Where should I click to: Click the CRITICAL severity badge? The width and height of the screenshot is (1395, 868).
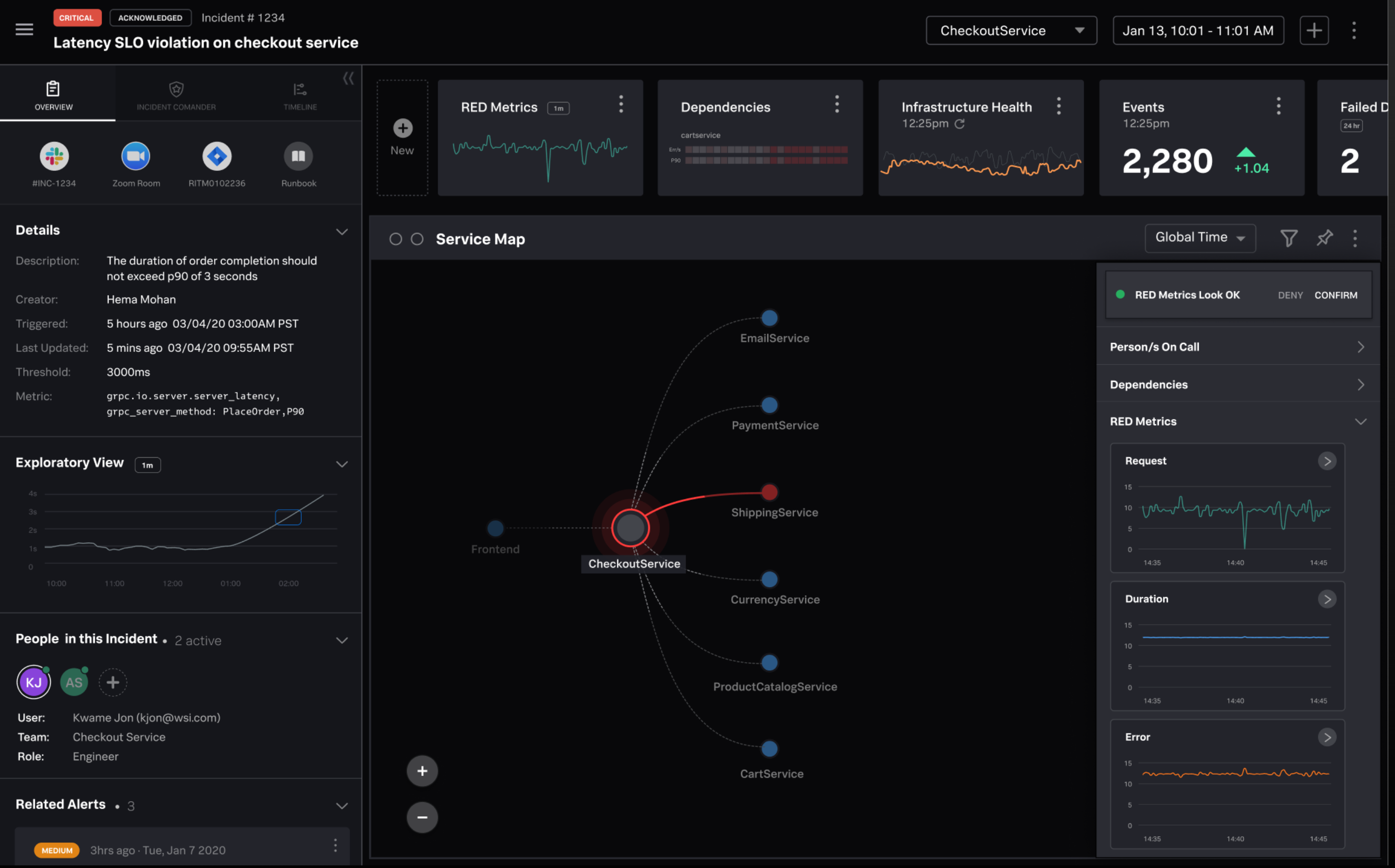click(x=77, y=18)
